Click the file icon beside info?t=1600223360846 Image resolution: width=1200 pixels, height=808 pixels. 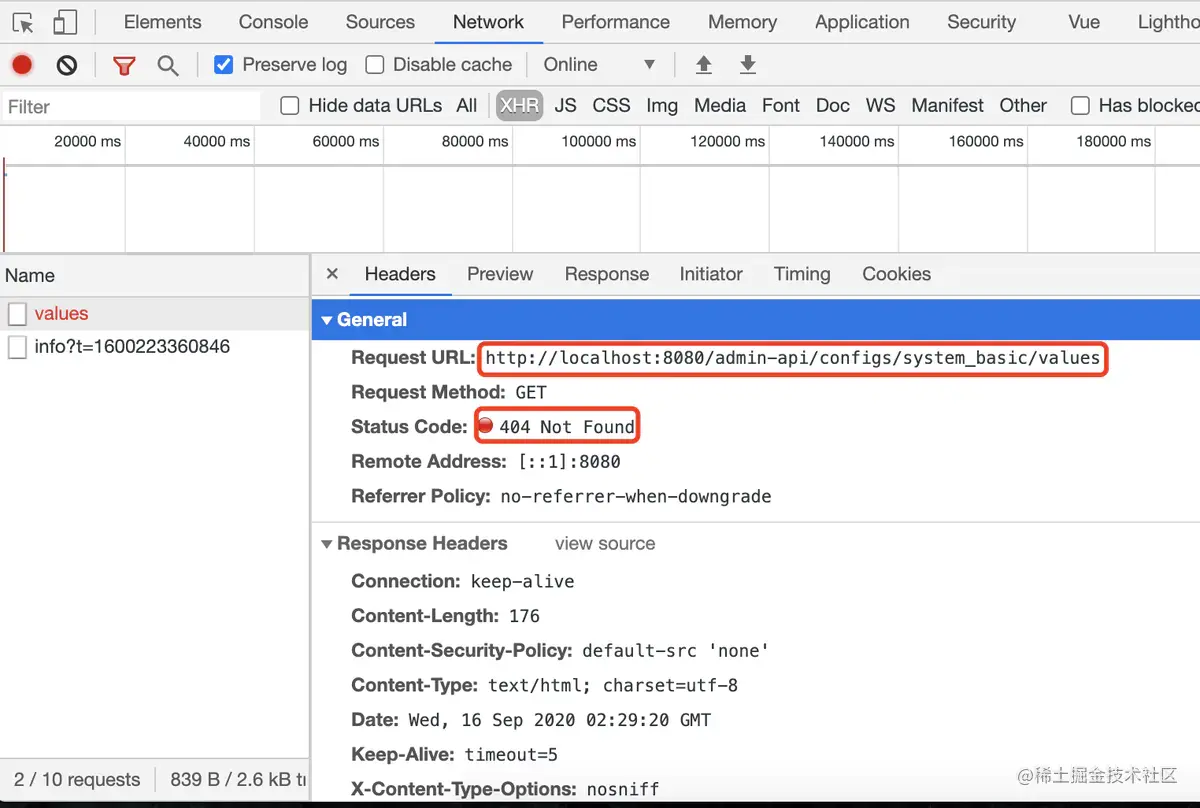17,347
